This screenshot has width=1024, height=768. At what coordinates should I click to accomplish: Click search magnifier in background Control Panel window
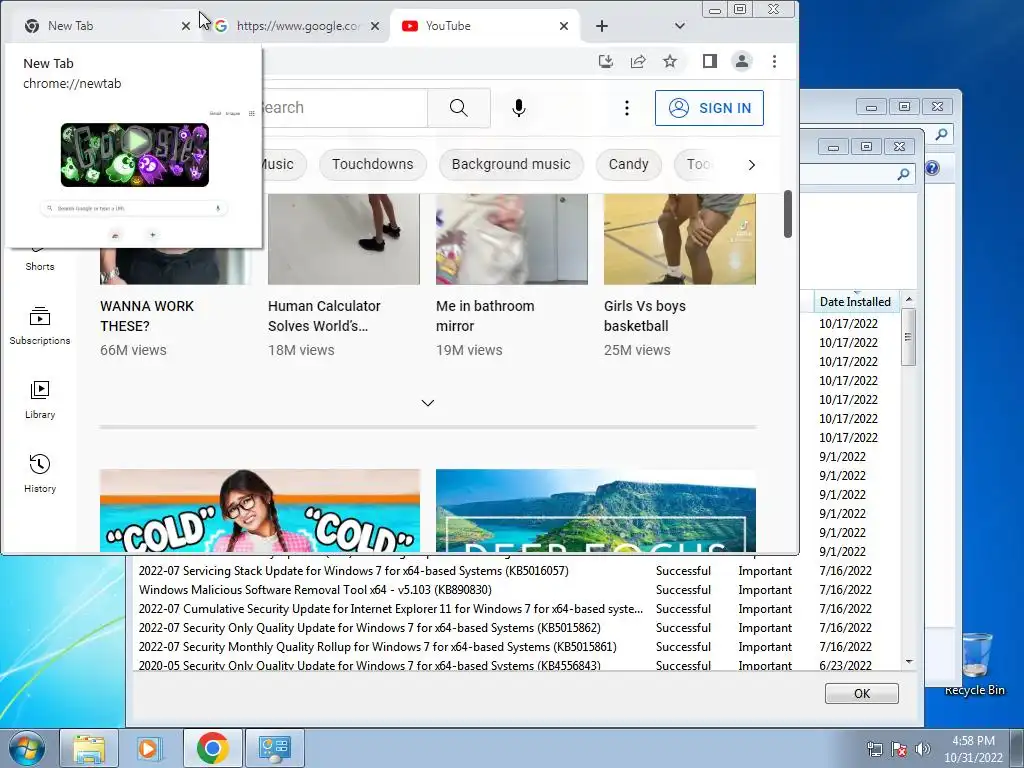[941, 134]
